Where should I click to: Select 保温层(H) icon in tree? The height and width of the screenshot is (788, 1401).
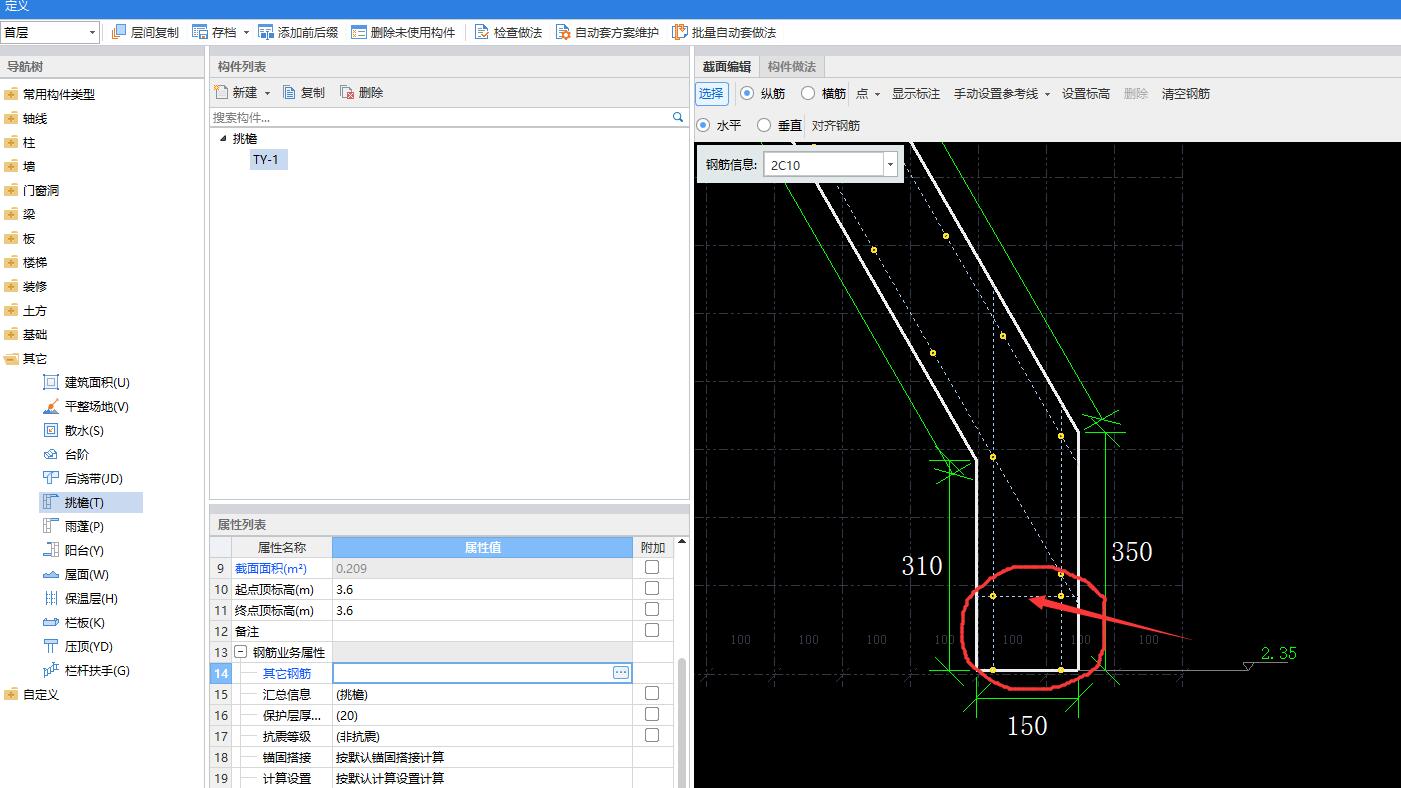pyautogui.click(x=51, y=598)
